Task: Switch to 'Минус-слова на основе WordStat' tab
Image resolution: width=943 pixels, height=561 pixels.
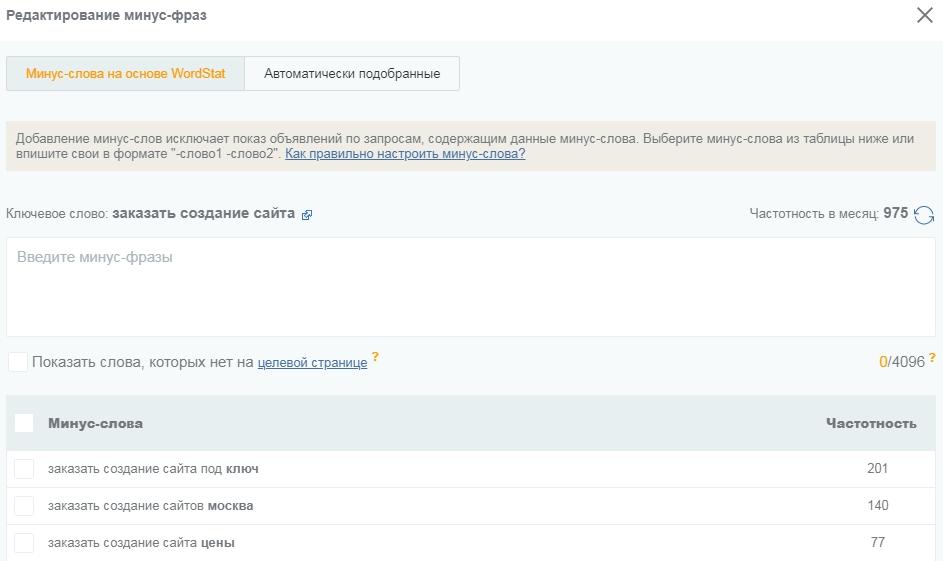Action: [x=125, y=74]
